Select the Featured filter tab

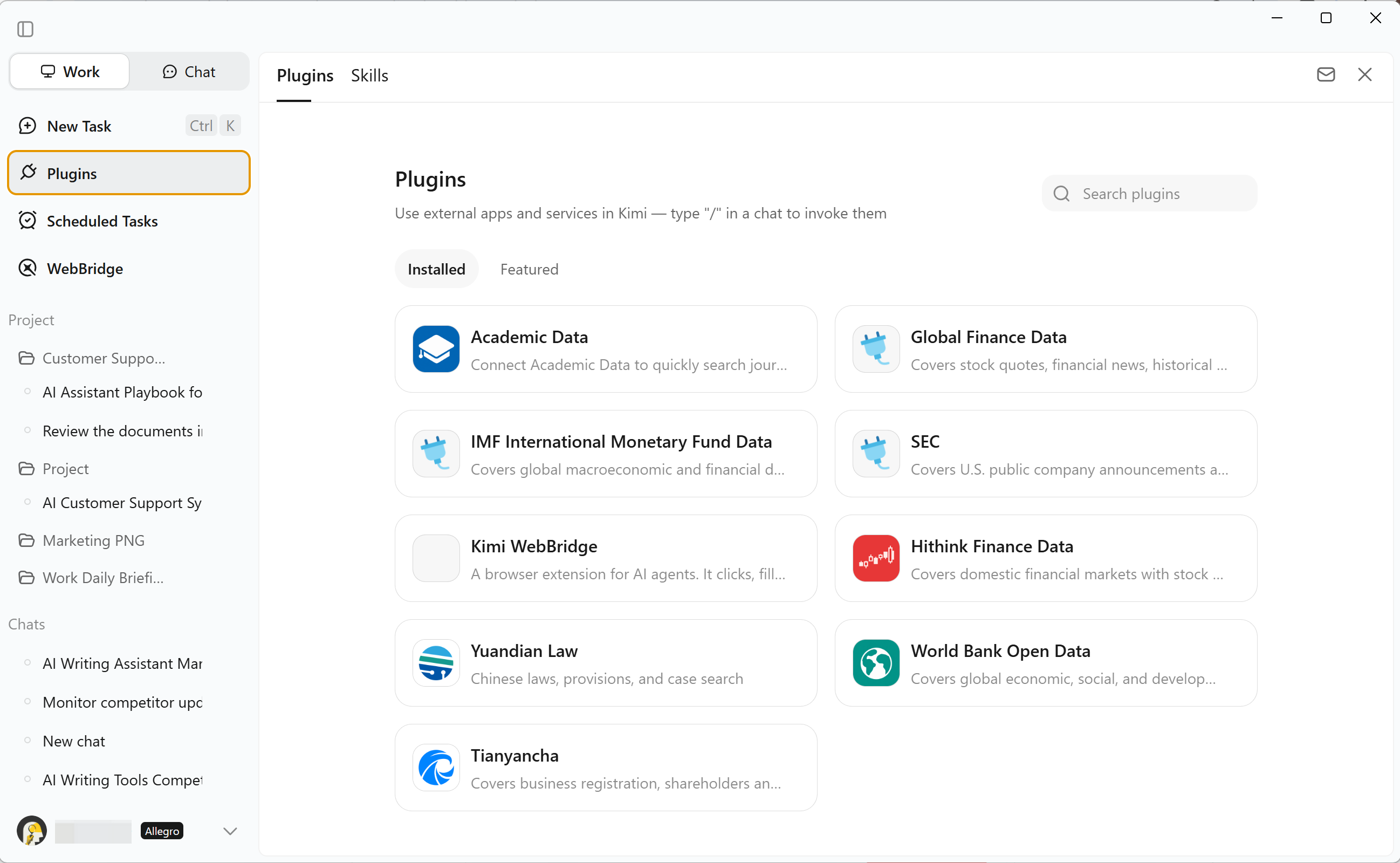tap(529, 269)
